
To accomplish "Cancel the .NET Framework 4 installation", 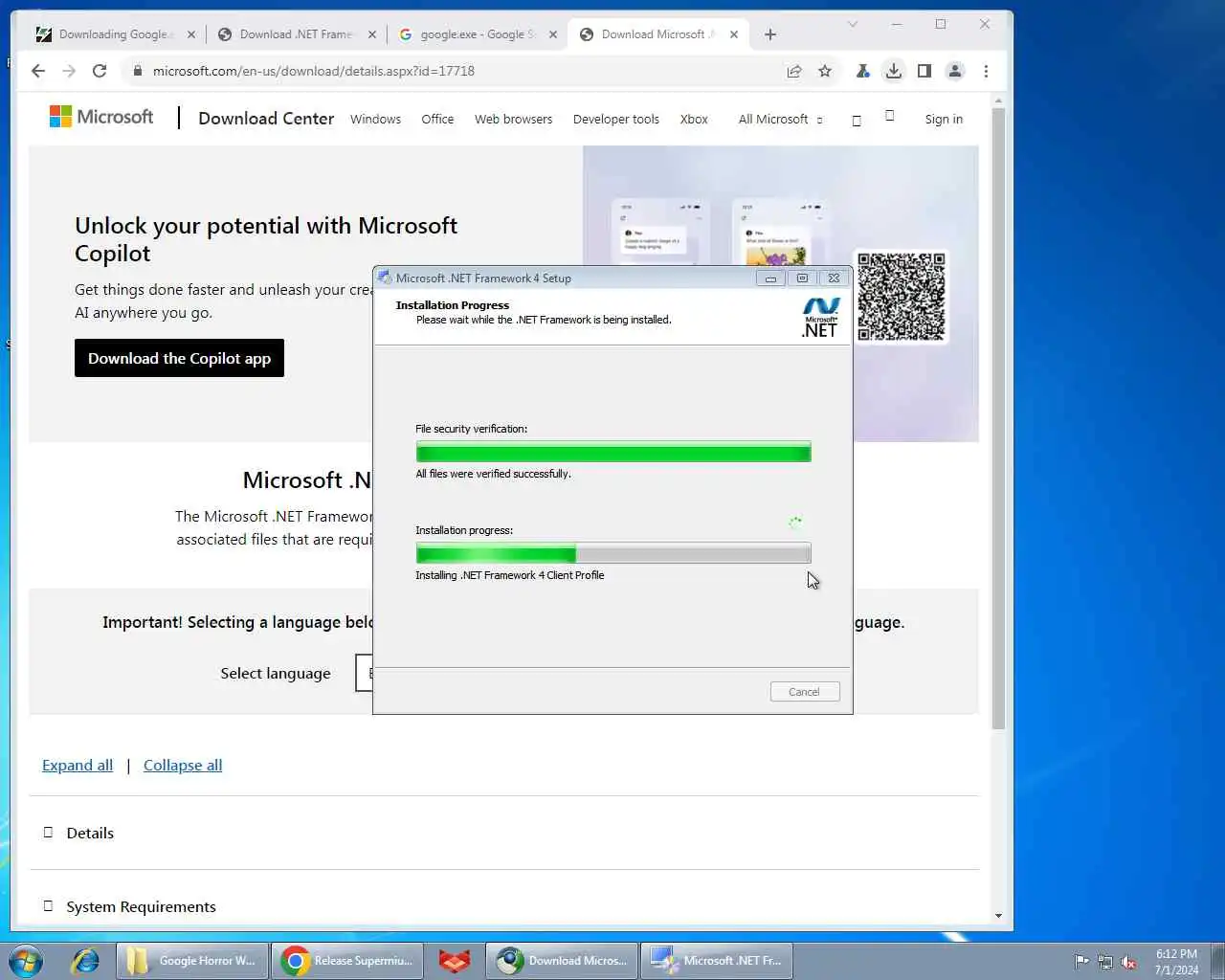I will [x=804, y=692].
